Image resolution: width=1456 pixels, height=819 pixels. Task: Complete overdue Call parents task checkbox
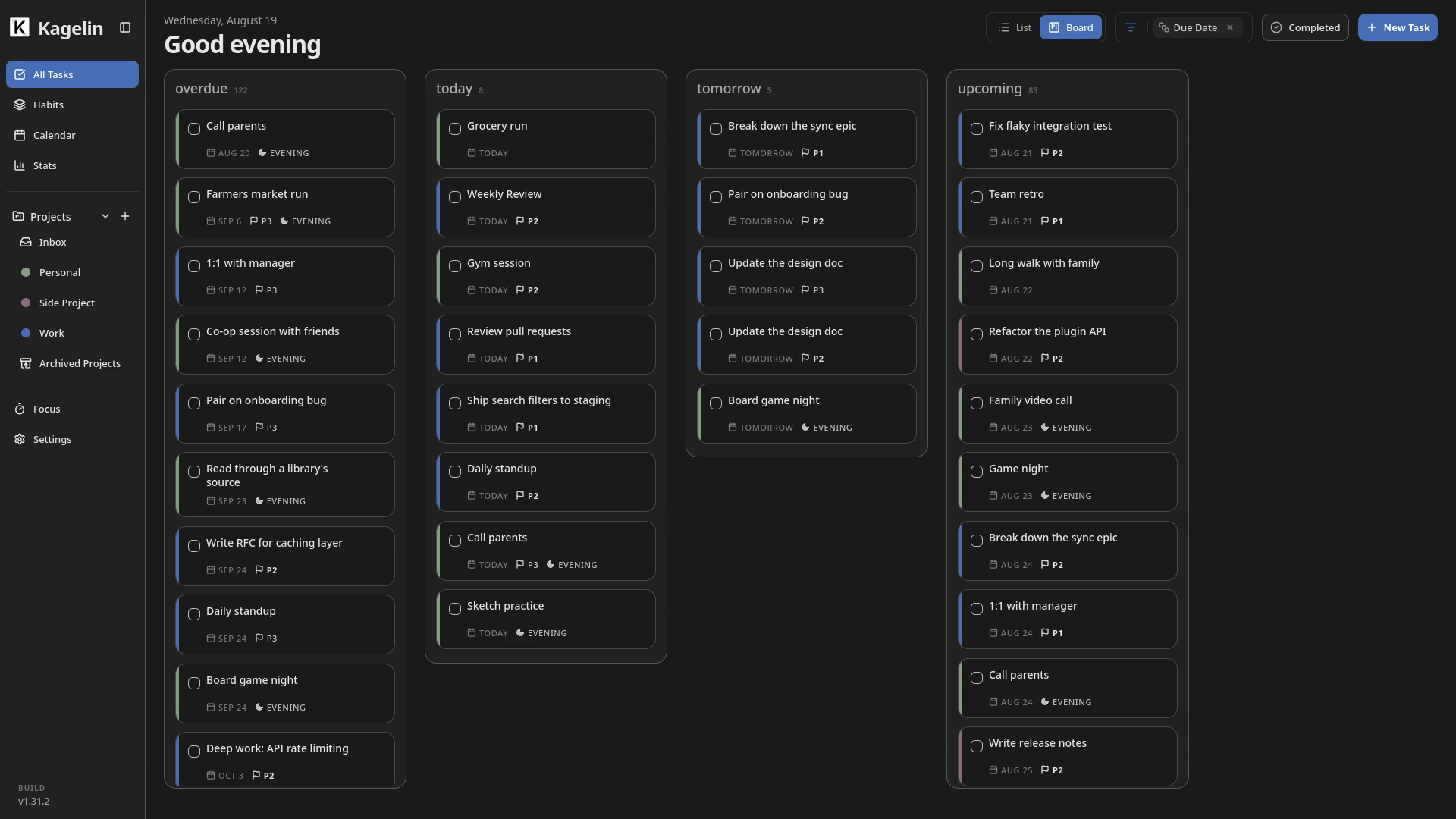pos(194,129)
